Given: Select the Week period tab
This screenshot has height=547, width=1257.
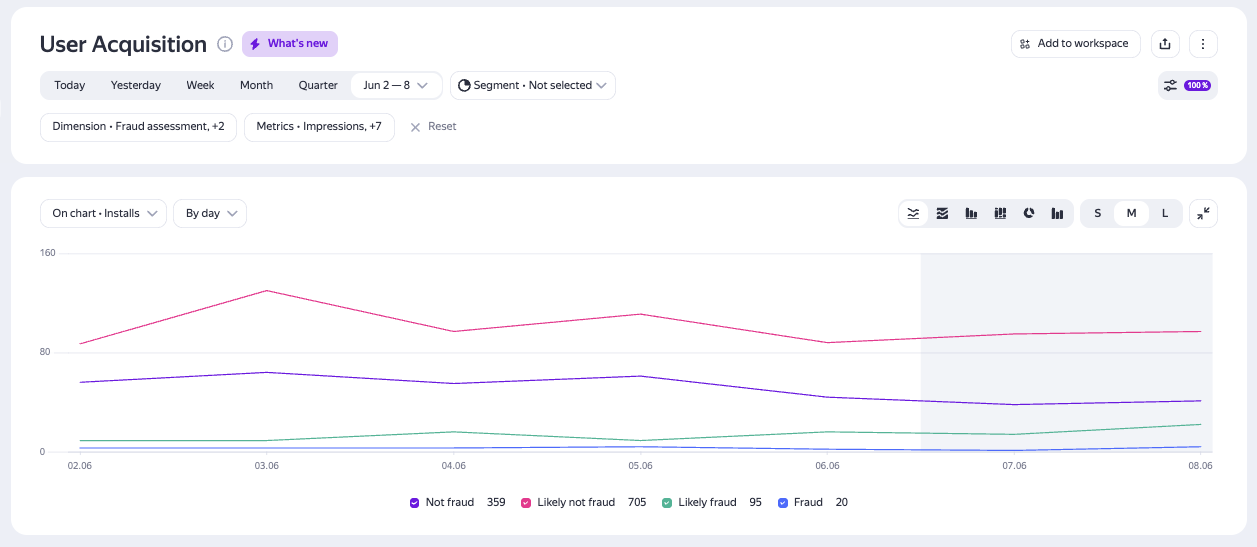Looking at the screenshot, I should 200,86.
